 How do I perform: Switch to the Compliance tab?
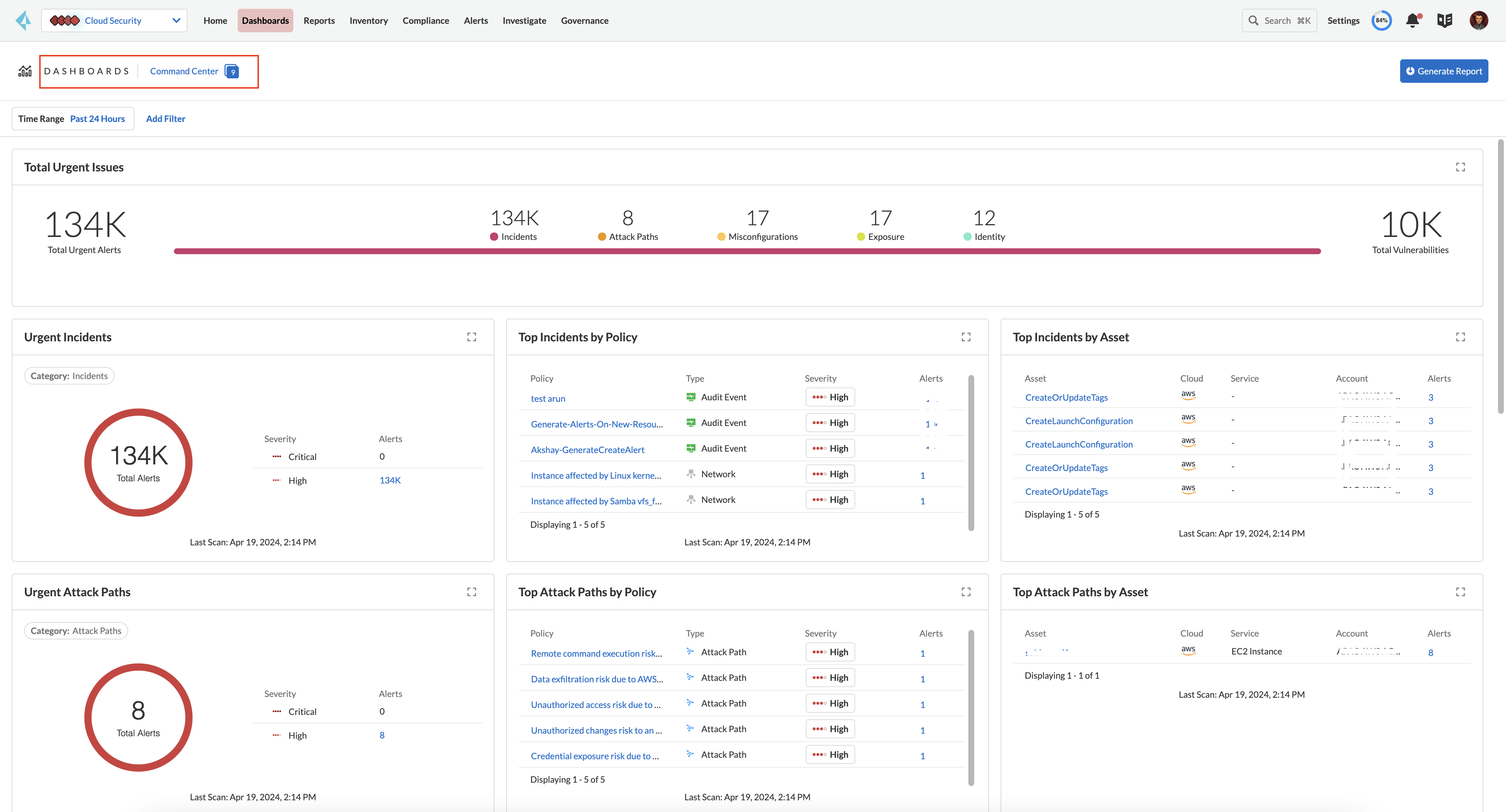click(426, 21)
